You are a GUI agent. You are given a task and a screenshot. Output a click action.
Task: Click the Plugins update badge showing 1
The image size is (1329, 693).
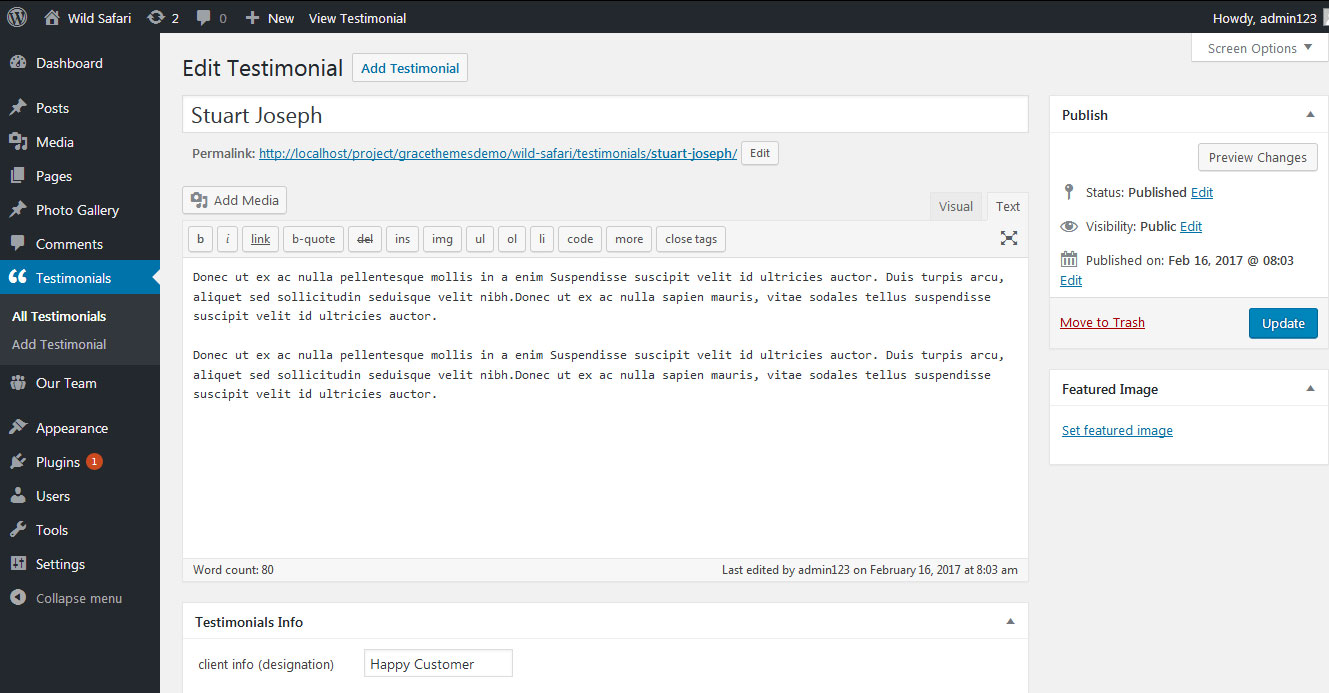94,462
